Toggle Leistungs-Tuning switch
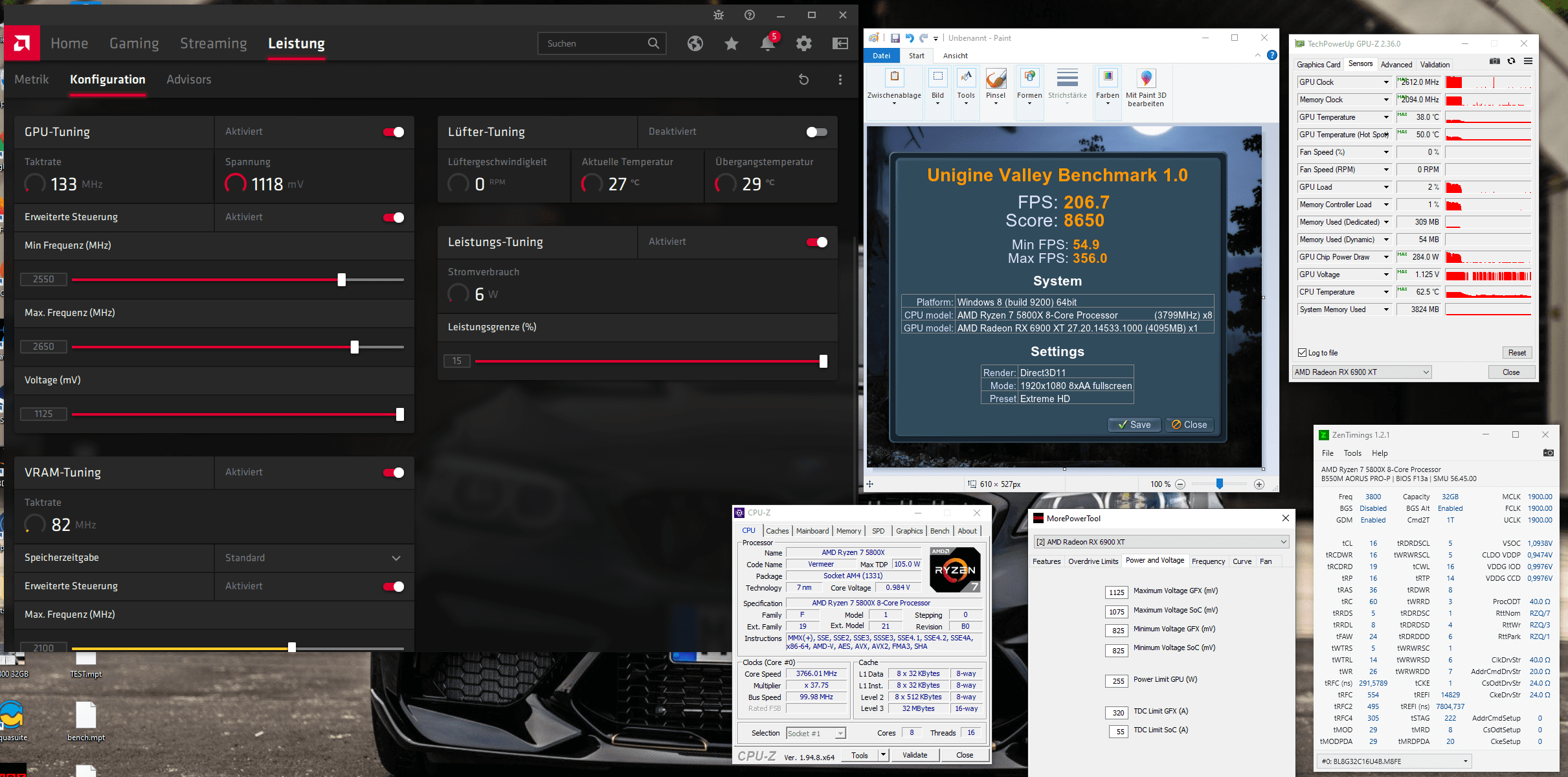This screenshot has height=777, width=1568. (817, 242)
